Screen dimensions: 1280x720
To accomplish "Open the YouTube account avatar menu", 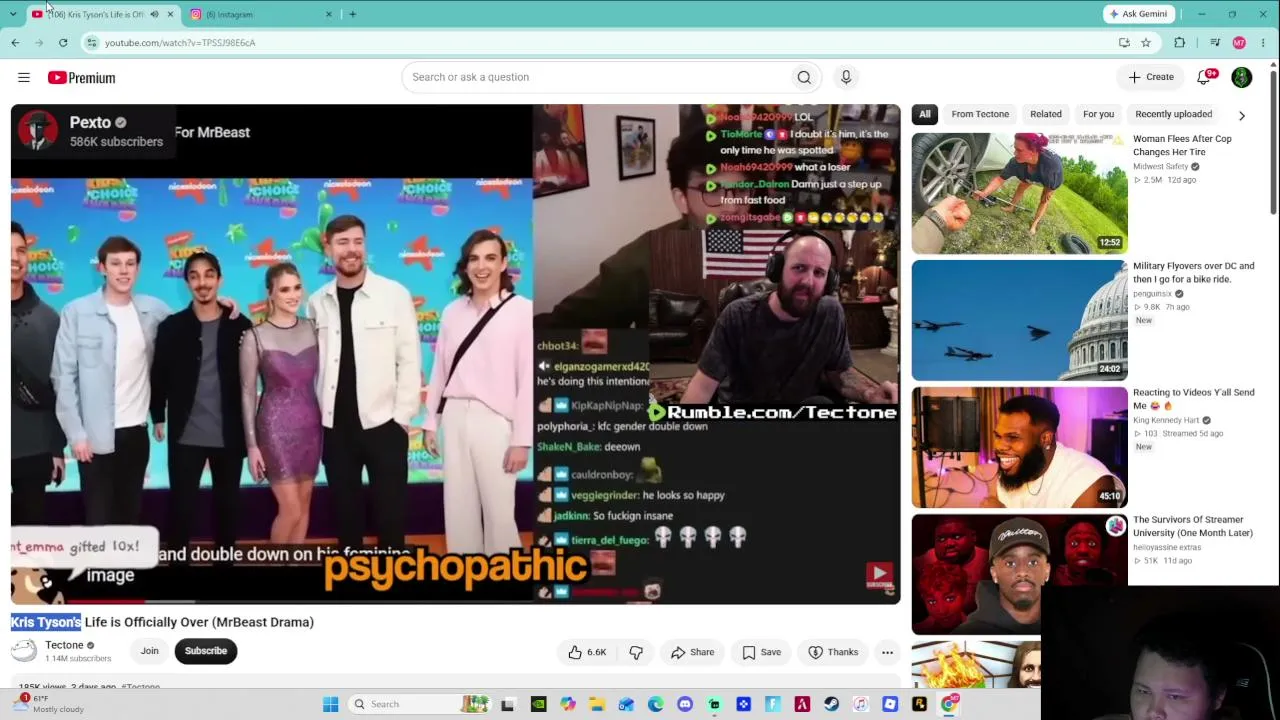I will click(x=1242, y=77).
